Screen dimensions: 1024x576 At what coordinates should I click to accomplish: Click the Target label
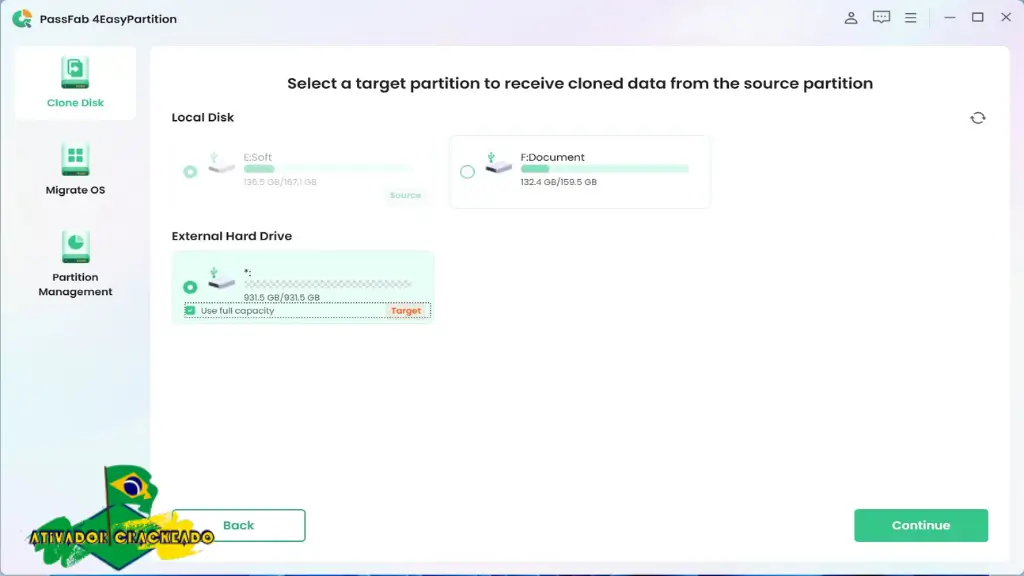click(406, 311)
